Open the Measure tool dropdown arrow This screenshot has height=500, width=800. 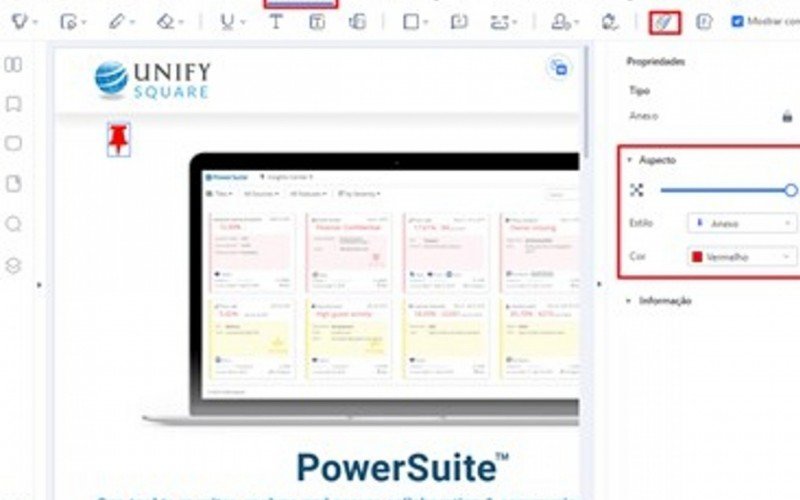pos(515,22)
